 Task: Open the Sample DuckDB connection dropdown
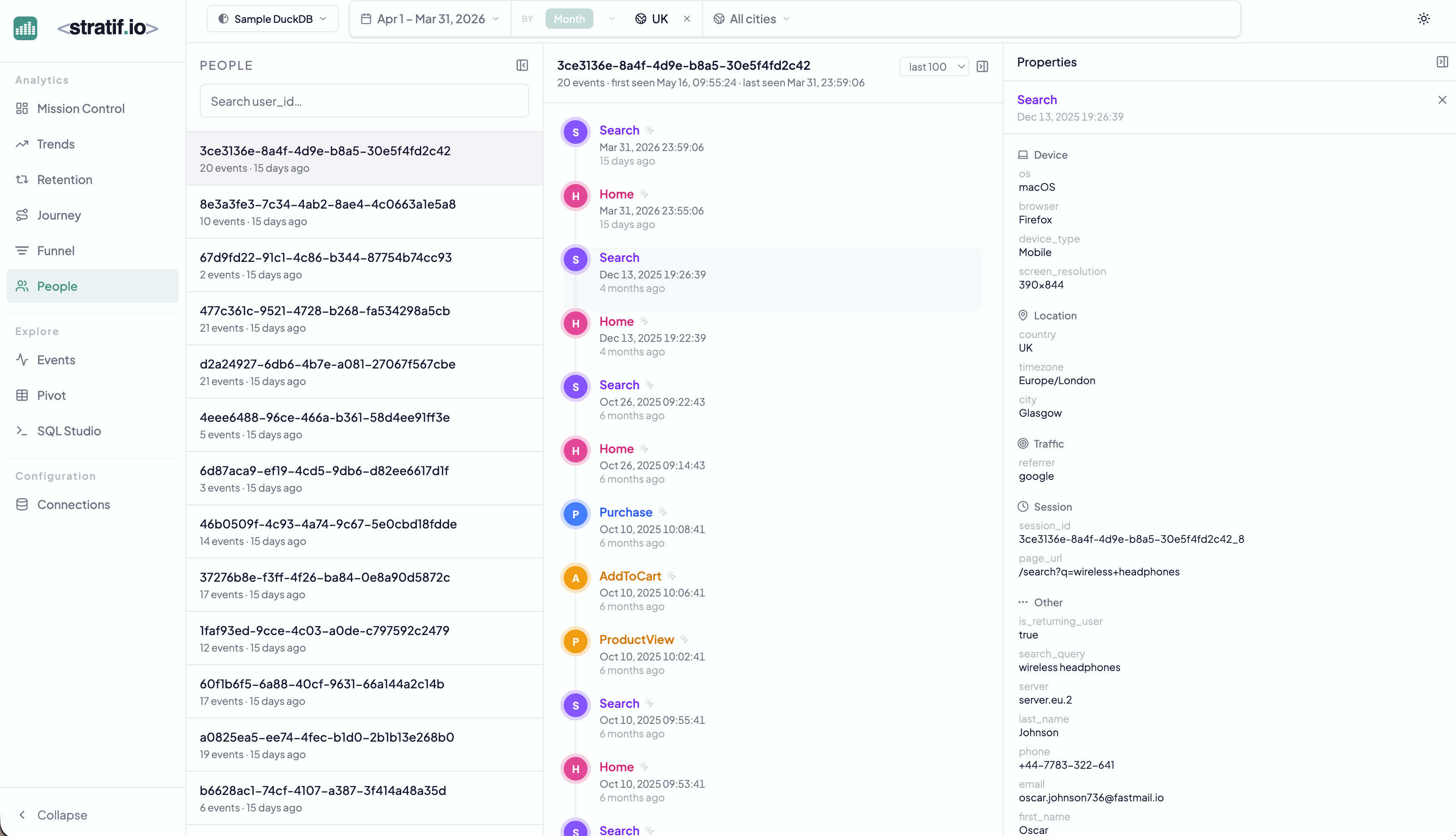coord(272,19)
